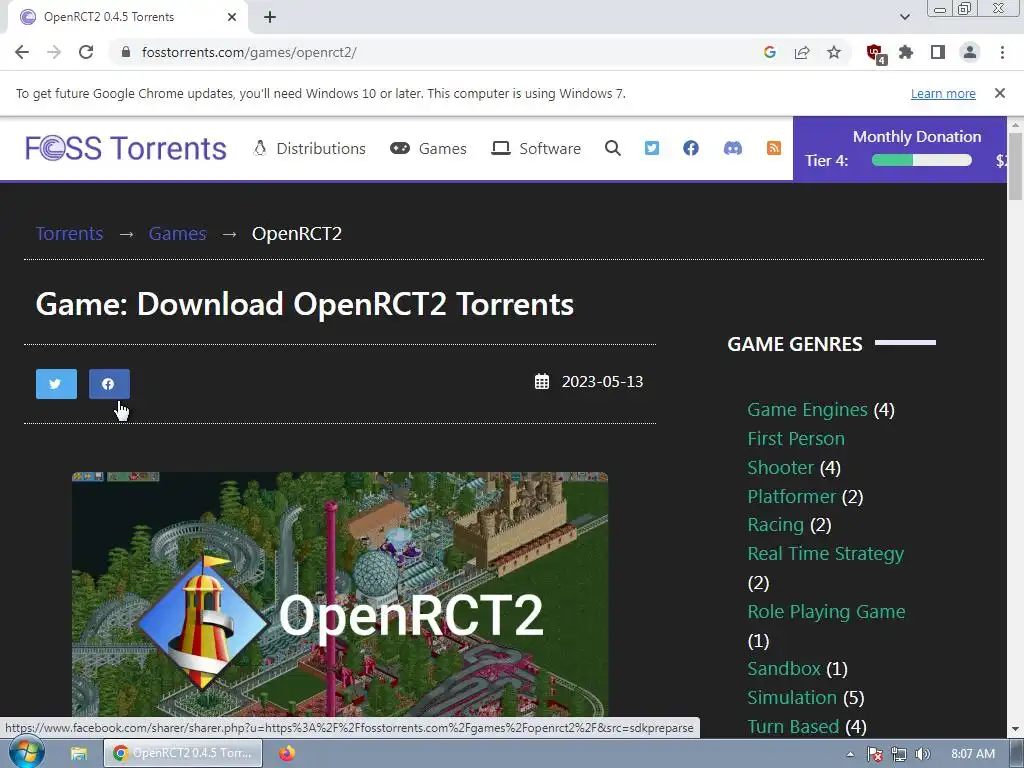Open File Explorer from taskbar
Image resolution: width=1024 pixels, height=768 pixels.
coord(79,754)
